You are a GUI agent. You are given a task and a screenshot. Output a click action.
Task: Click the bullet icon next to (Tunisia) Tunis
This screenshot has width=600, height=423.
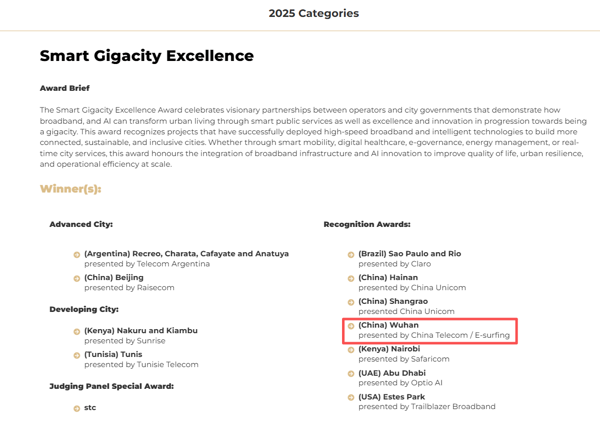tap(77, 355)
